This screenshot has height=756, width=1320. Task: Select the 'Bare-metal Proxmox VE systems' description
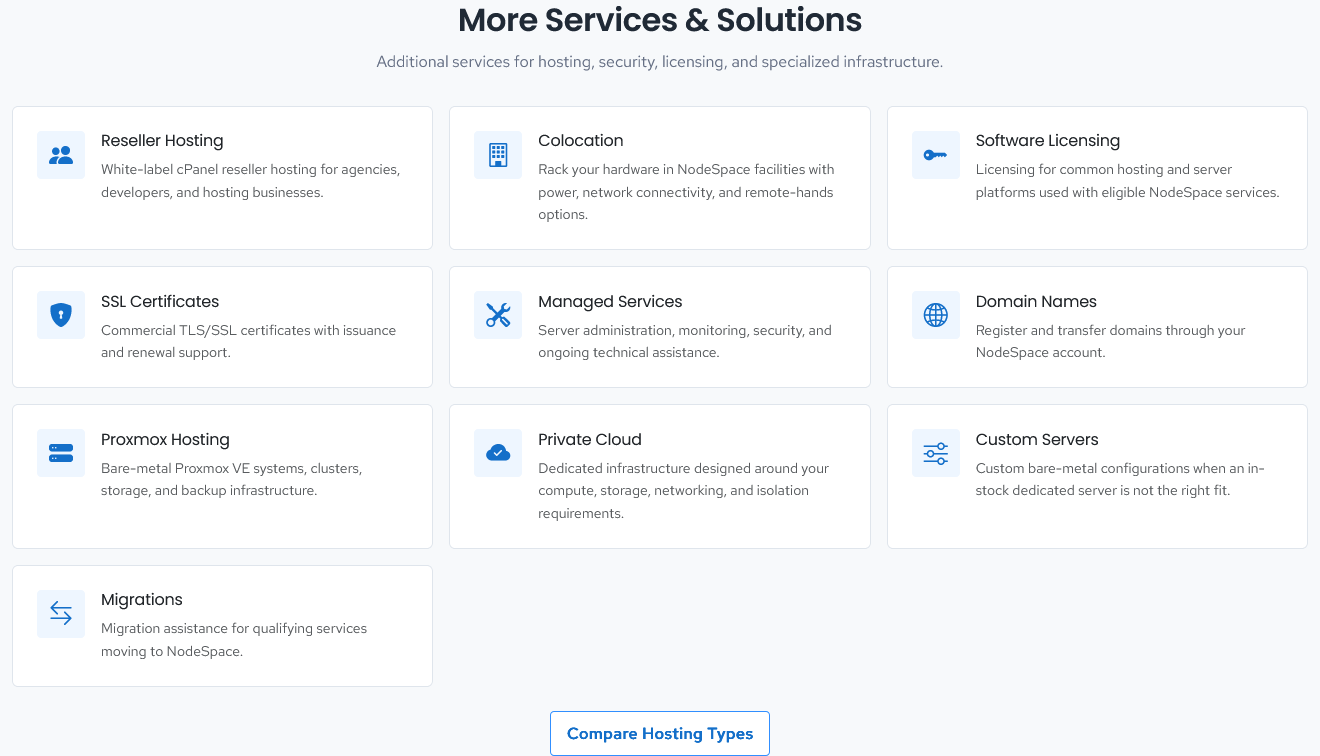pos(232,479)
